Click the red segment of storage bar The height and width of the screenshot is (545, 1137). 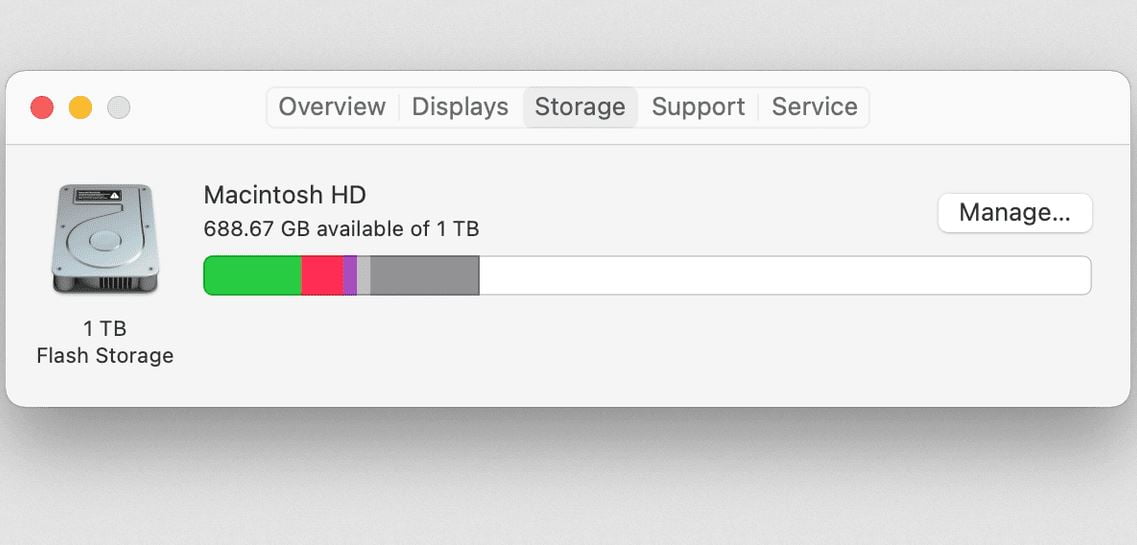click(x=322, y=275)
